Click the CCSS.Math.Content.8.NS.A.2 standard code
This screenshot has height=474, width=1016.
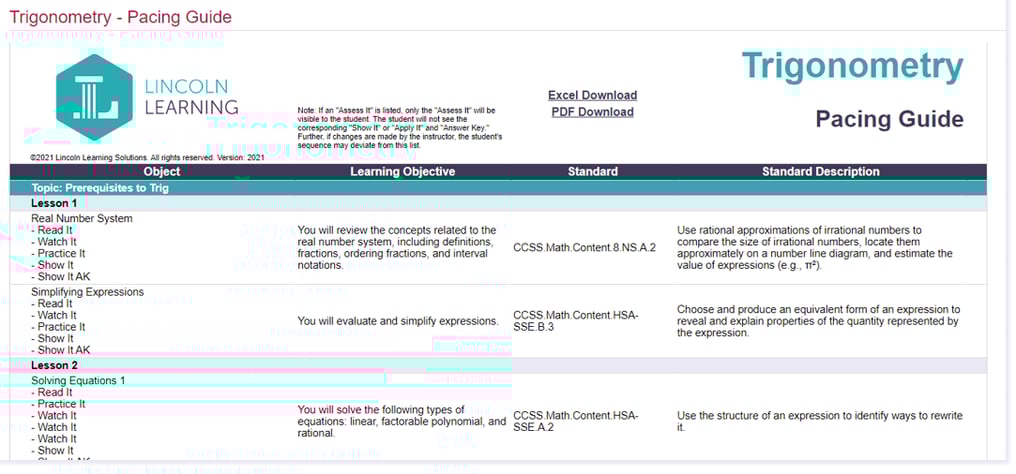(x=584, y=247)
